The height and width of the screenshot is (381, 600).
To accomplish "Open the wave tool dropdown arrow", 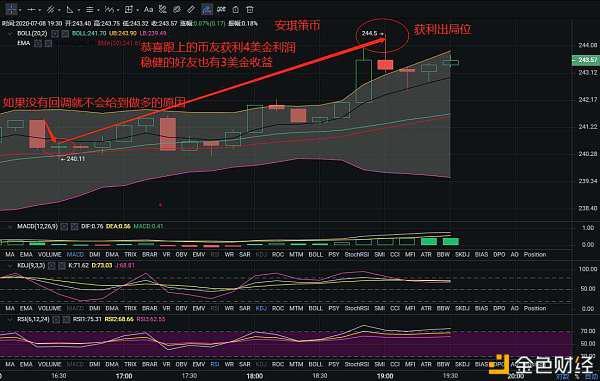I will [118, 10].
